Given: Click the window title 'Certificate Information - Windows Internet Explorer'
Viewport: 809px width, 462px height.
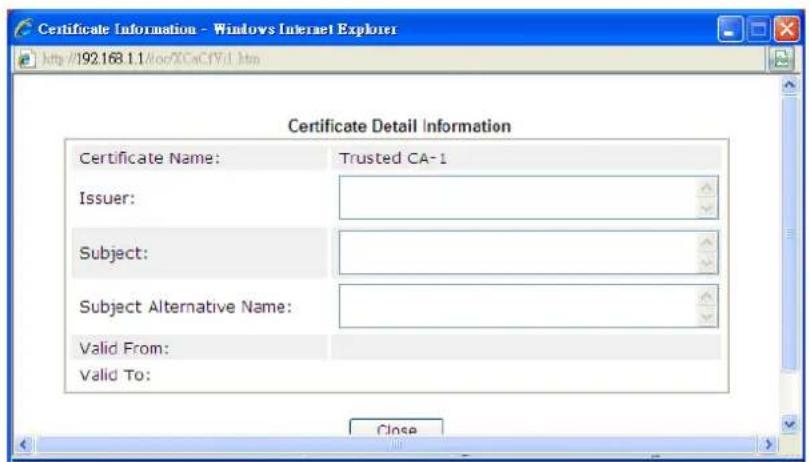Looking at the screenshot, I should click(217, 29).
